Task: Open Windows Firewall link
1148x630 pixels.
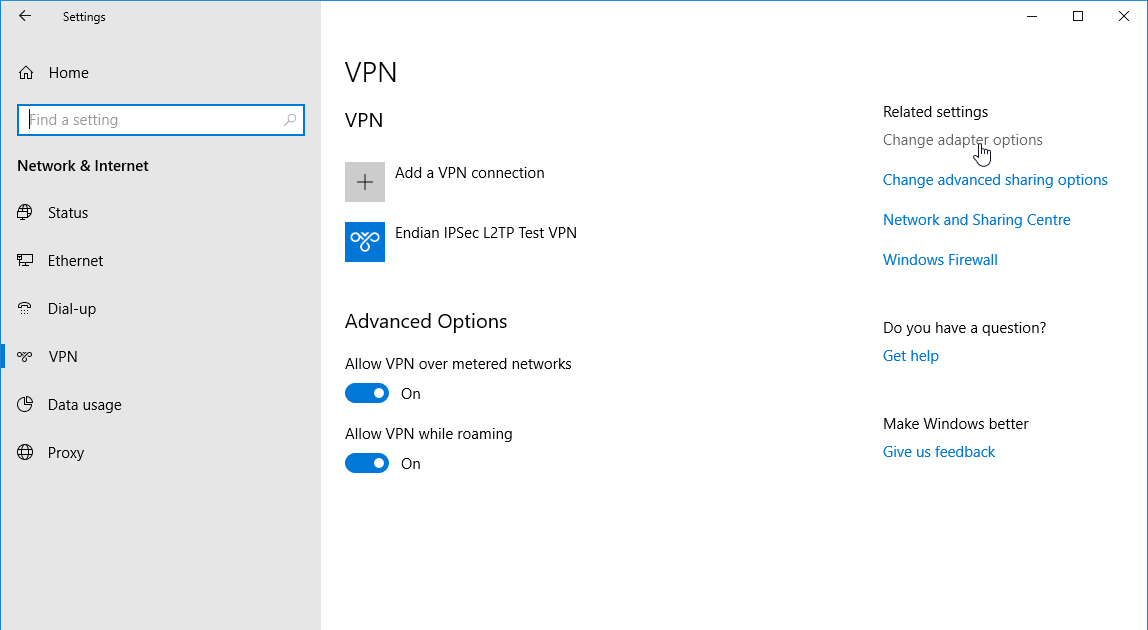Action: point(940,260)
